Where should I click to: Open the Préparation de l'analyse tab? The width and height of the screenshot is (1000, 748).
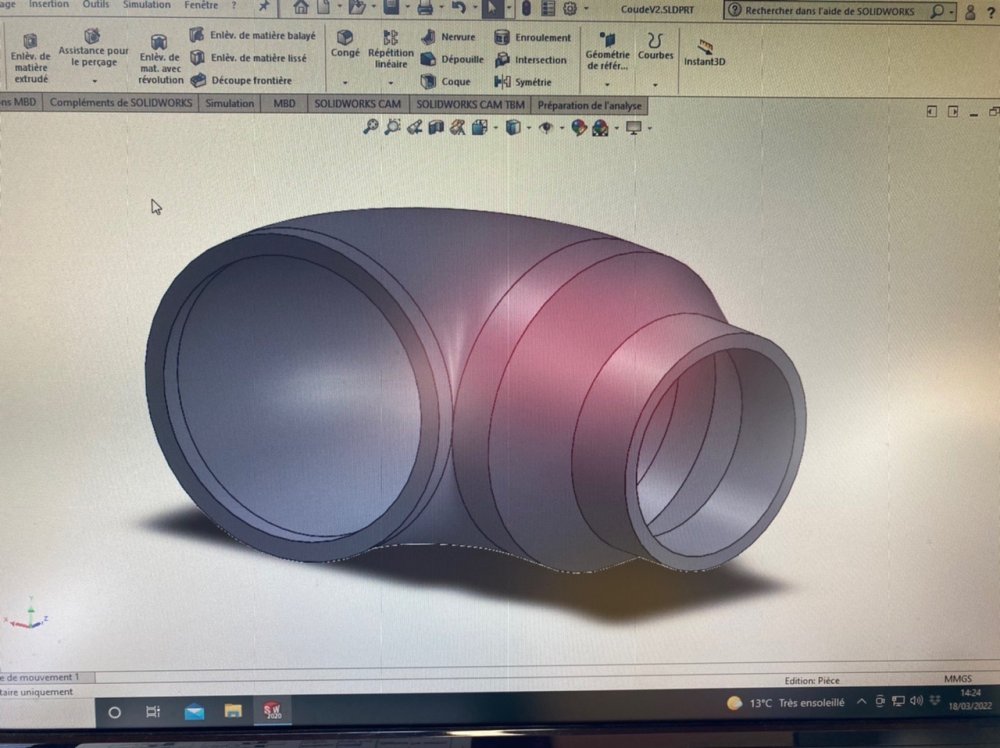(x=589, y=105)
